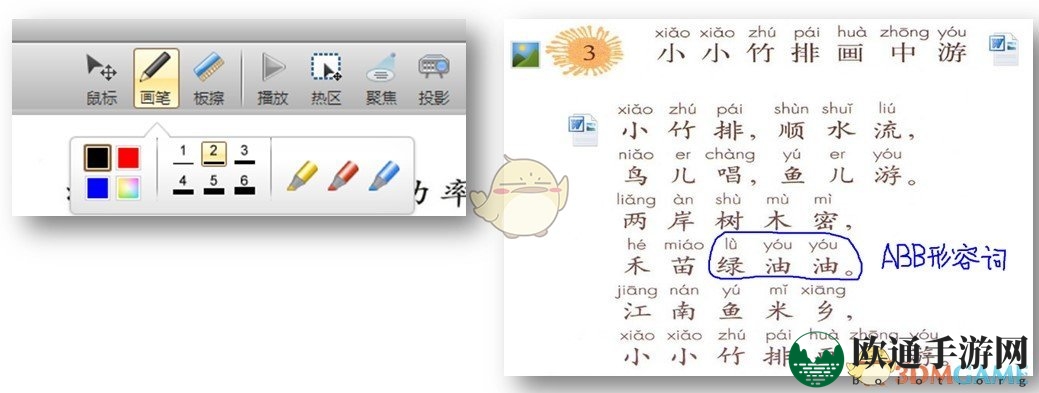
Task: Select the 鼠标 mouse pointer tool
Action: [x=101, y=79]
